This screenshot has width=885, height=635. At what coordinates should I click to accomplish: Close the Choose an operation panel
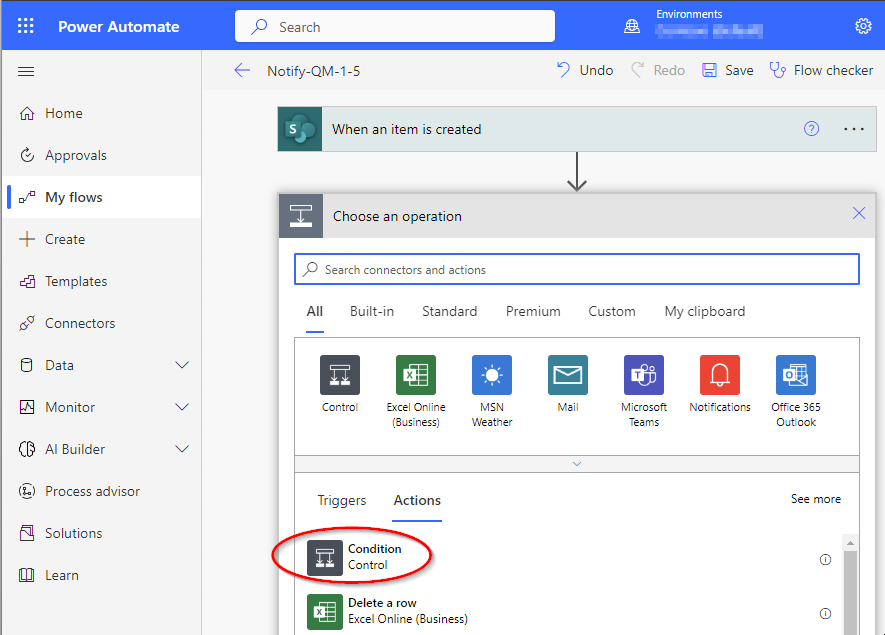point(859,213)
